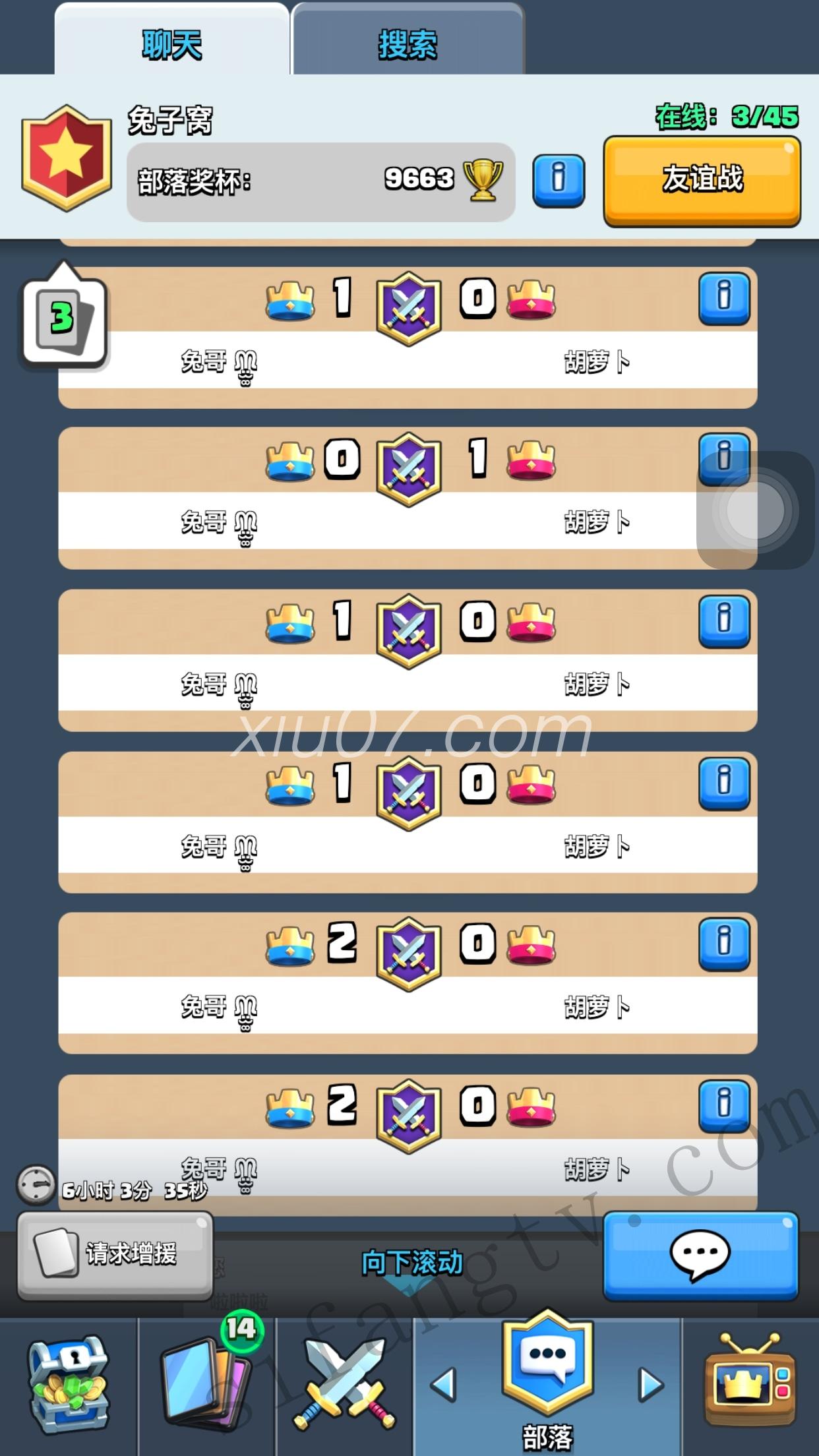The height and width of the screenshot is (1456, 819).
Task: Start a 友谊战 friendly battle
Action: [x=702, y=181]
